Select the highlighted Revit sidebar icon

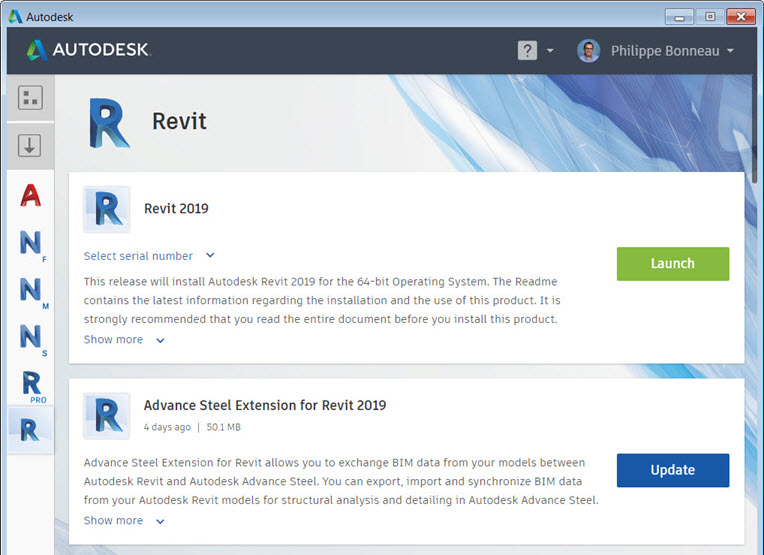click(30, 430)
